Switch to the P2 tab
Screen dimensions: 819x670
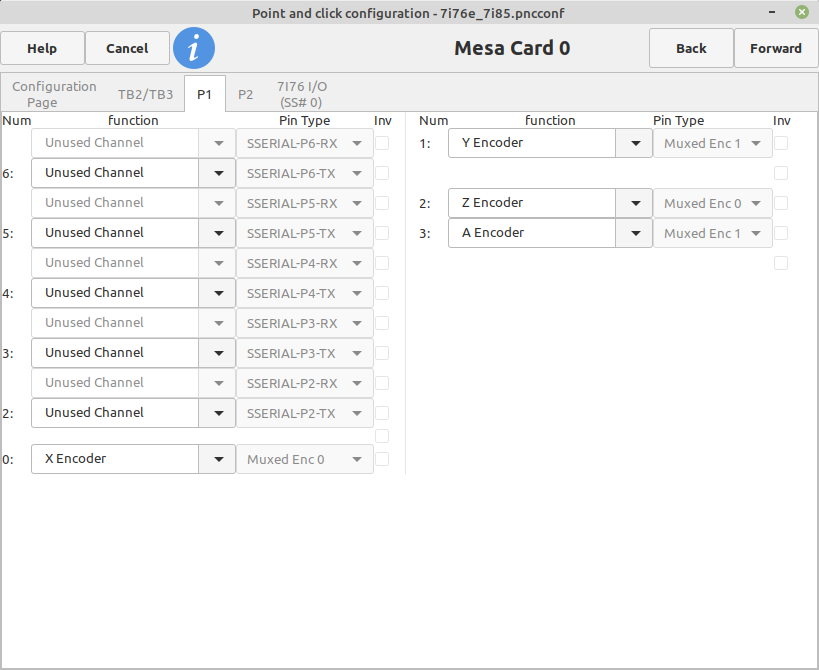click(245, 95)
